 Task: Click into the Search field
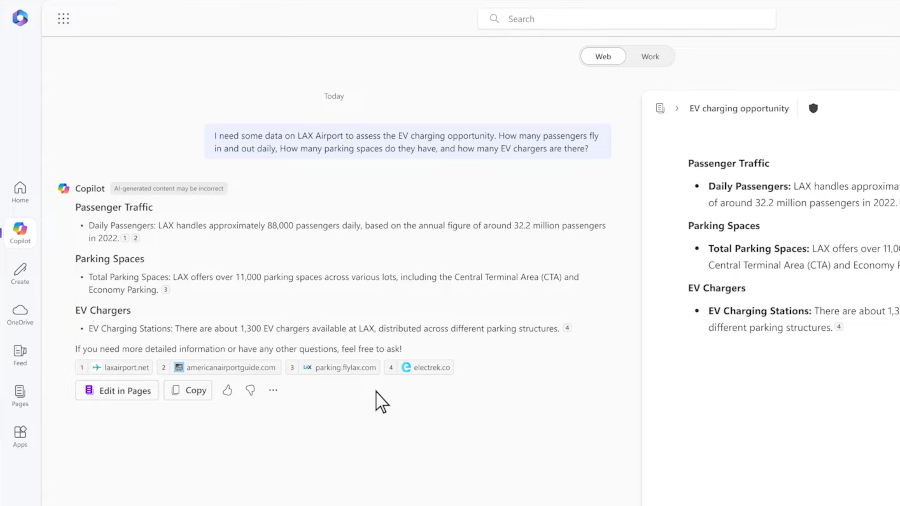click(627, 19)
